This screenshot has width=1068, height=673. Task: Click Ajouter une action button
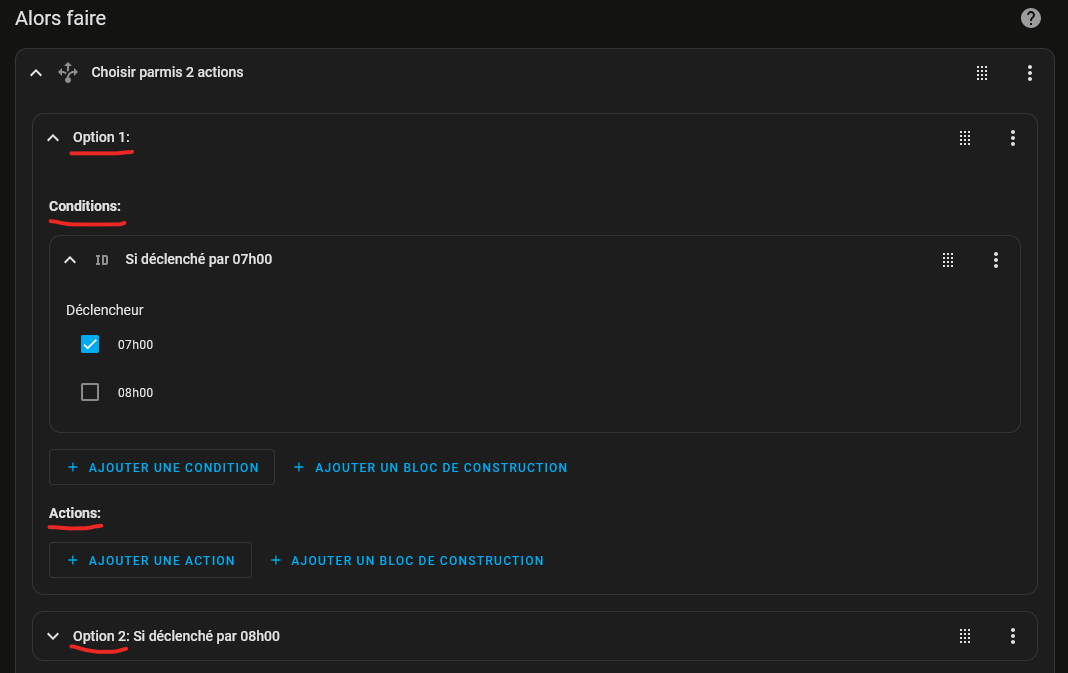(x=150, y=561)
